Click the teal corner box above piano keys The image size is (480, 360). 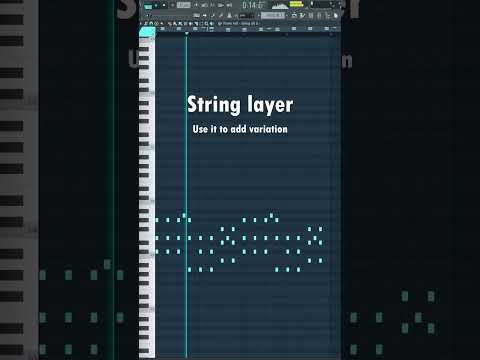pyautogui.click(x=148, y=32)
